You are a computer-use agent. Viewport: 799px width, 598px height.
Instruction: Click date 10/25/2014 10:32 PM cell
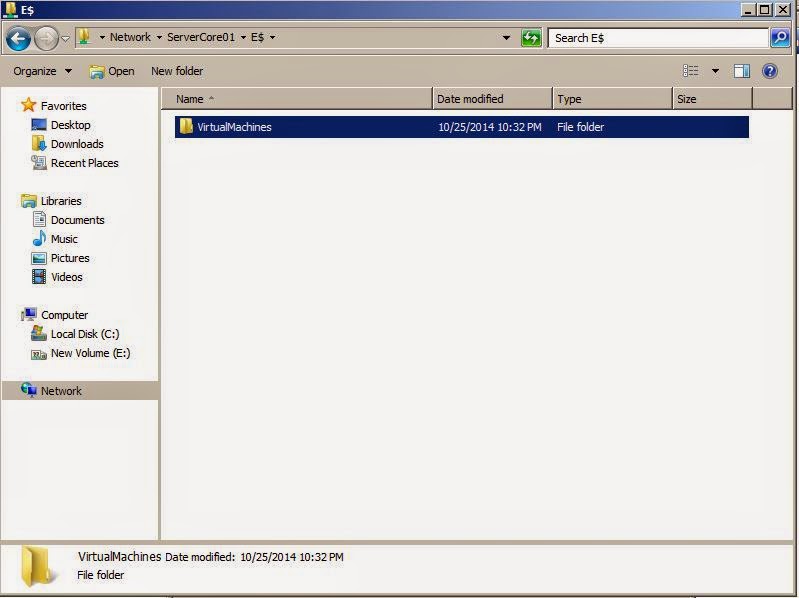click(490, 127)
